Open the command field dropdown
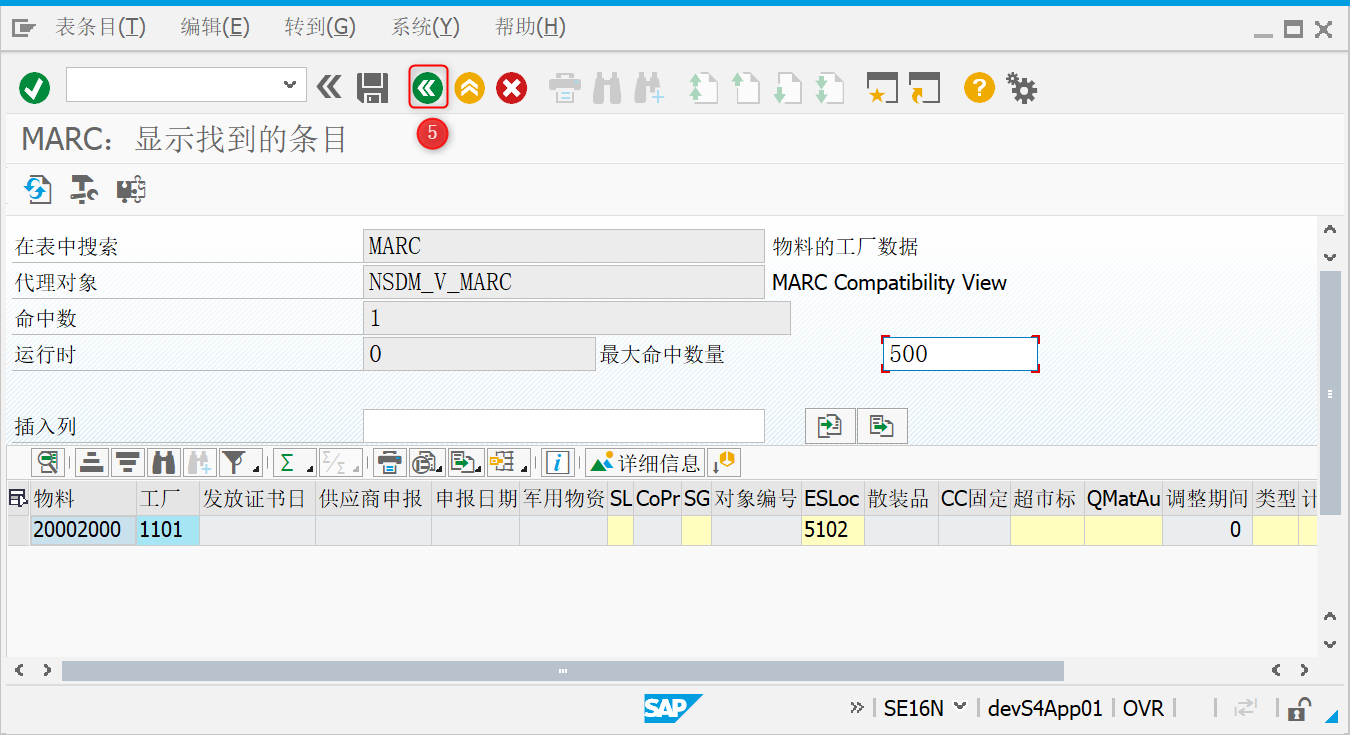This screenshot has width=1350, height=735. tap(291, 85)
